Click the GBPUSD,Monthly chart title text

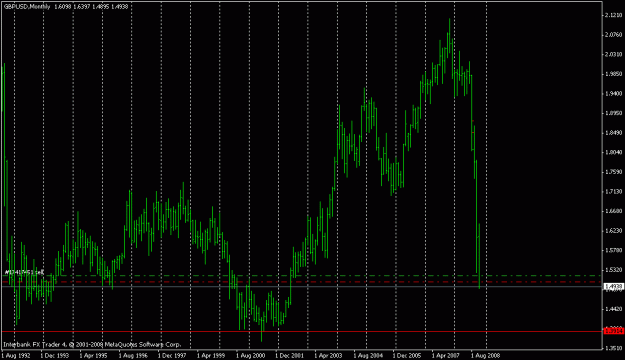[x=28, y=6]
